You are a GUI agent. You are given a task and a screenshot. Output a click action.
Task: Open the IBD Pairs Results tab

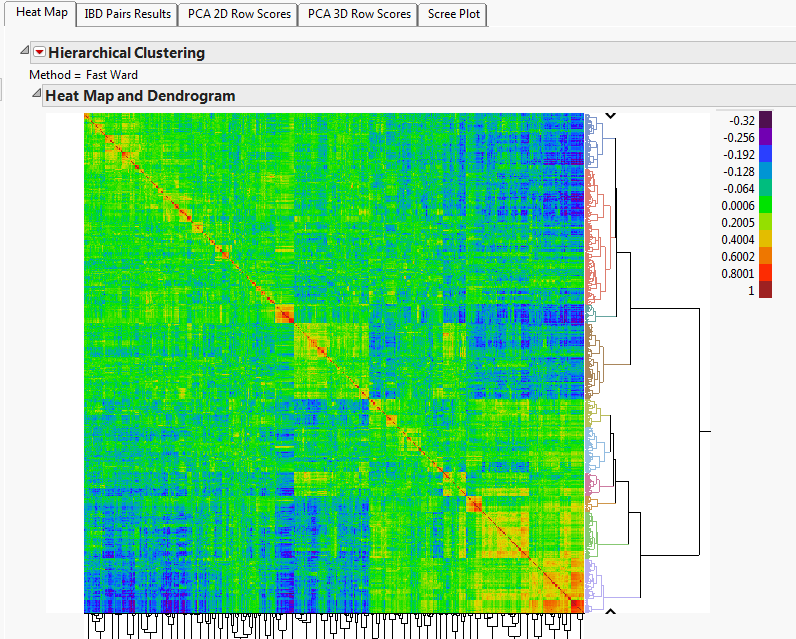[x=127, y=14]
